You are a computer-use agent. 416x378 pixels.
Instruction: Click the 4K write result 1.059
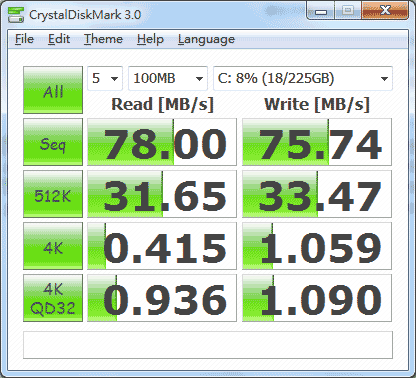pos(317,246)
